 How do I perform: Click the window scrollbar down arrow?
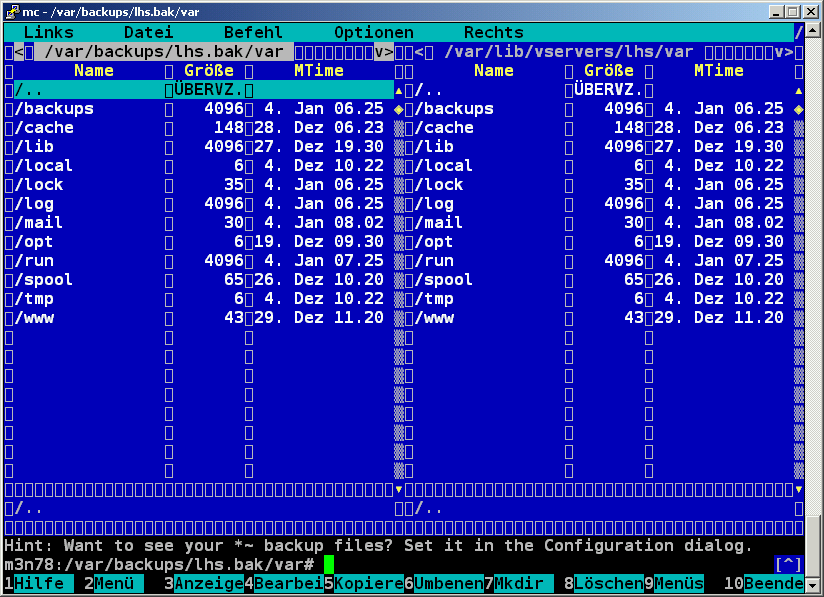pos(814,586)
